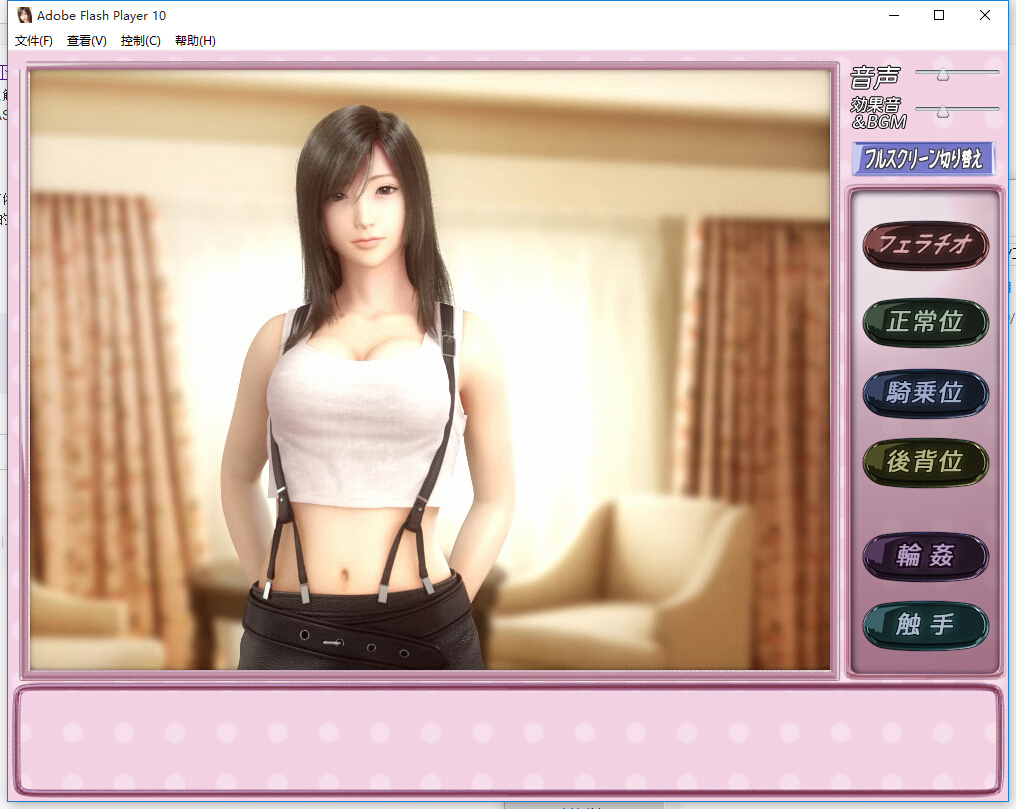Open the 查看(V) menu
This screenshot has width=1016, height=809.
click(x=87, y=41)
